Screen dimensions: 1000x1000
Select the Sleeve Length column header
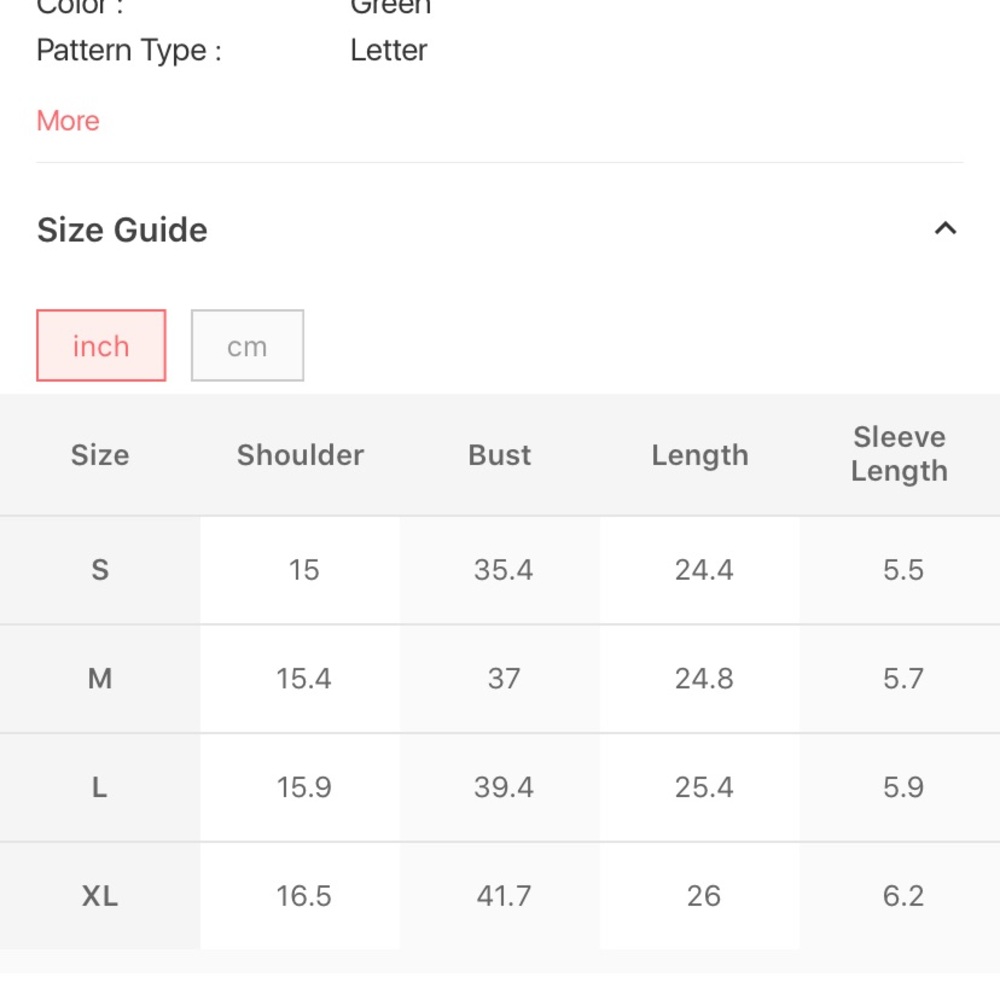tap(899, 454)
